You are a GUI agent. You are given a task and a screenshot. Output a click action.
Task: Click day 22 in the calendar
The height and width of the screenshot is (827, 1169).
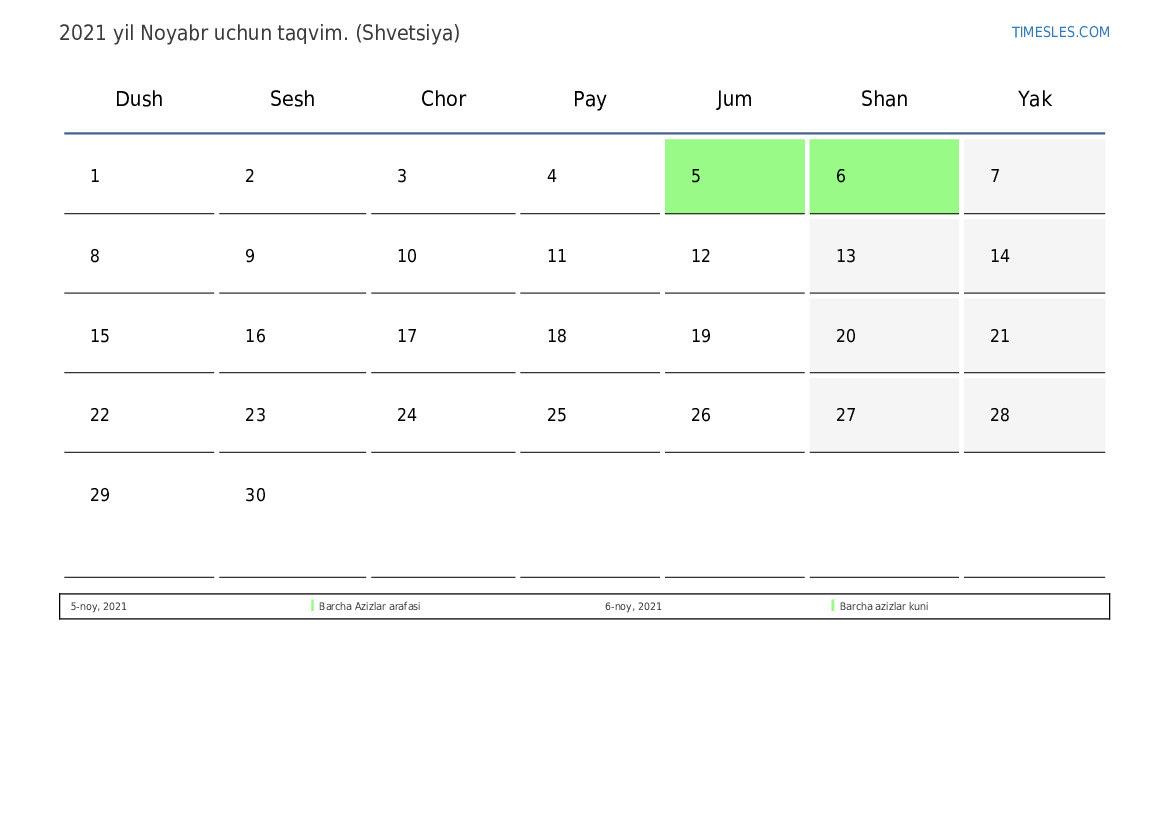(139, 415)
